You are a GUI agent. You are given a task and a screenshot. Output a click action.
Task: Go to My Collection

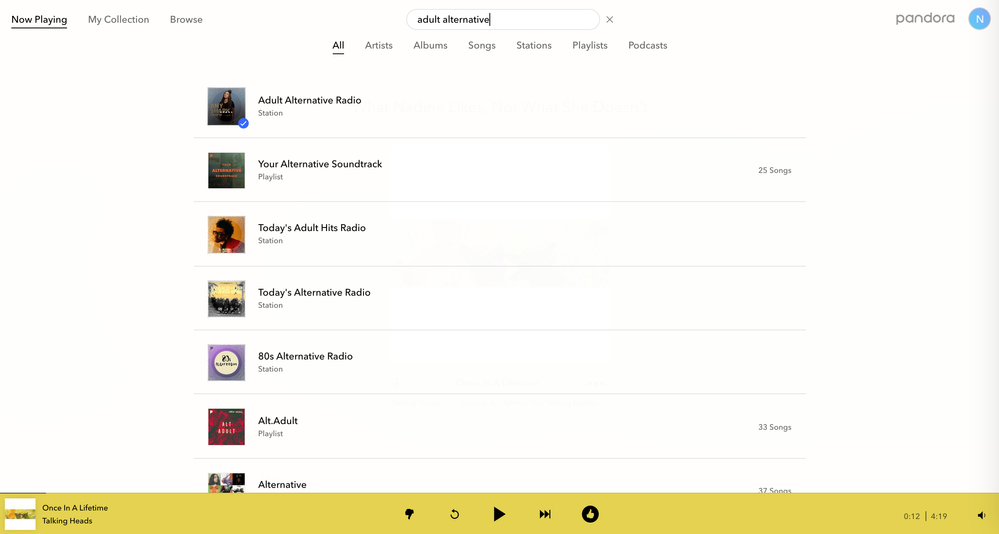(x=118, y=20)
